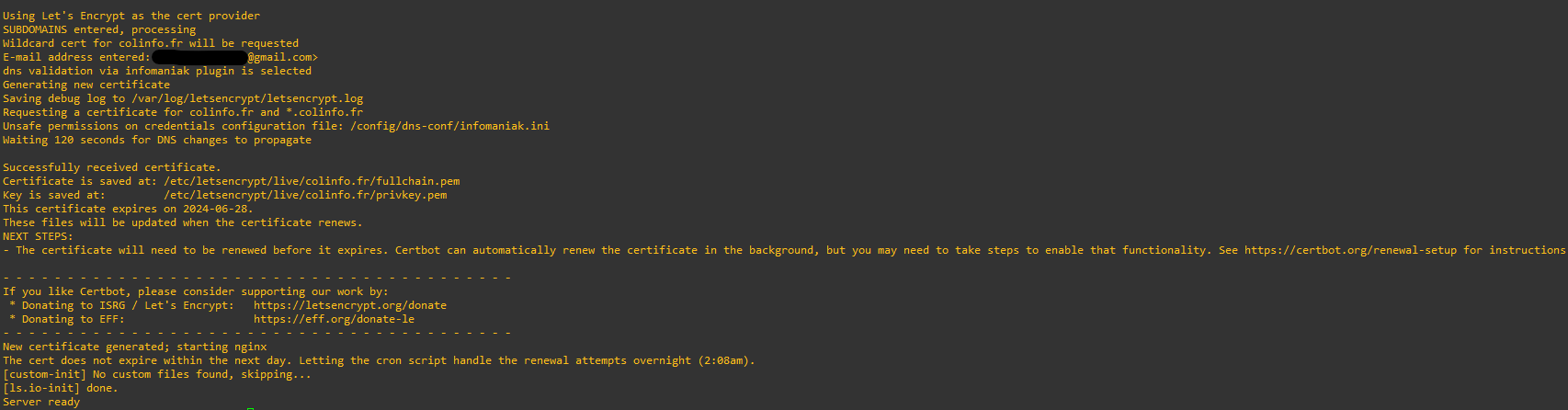Viewport: 1568px width, 410px height.
Task: Click the 'Generating new certificate' line
Action: pyautogui.click(x=86, y=85)
